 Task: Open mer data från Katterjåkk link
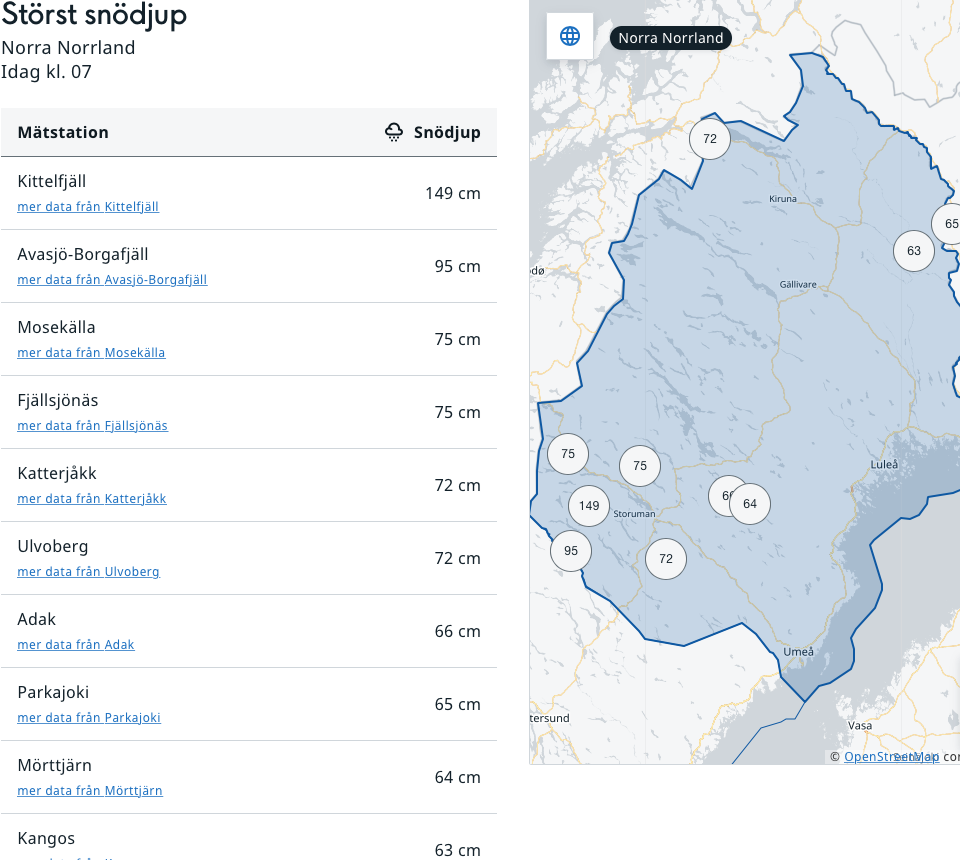[x=92, y=499]
